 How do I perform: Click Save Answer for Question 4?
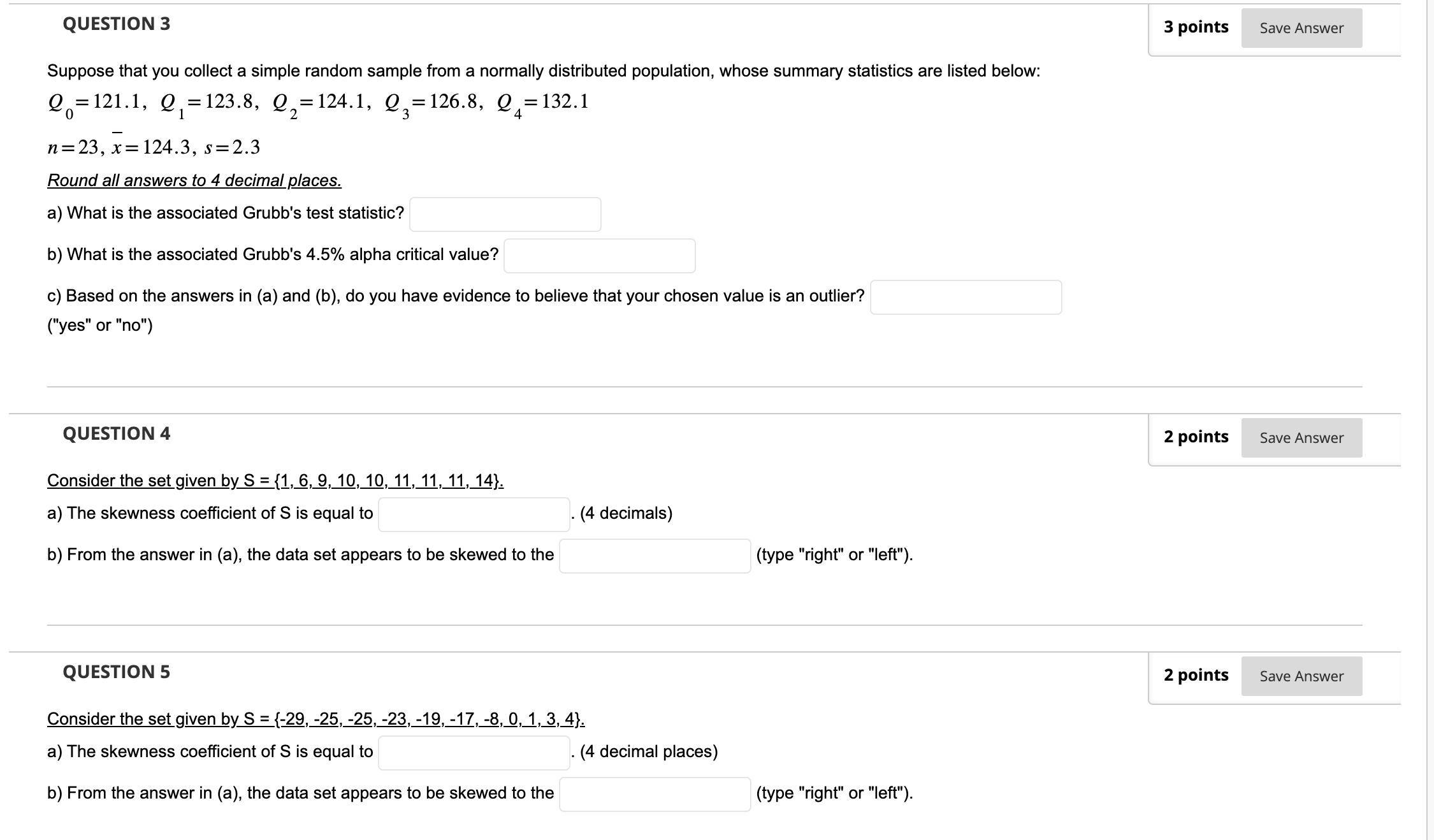(1301, 438)
